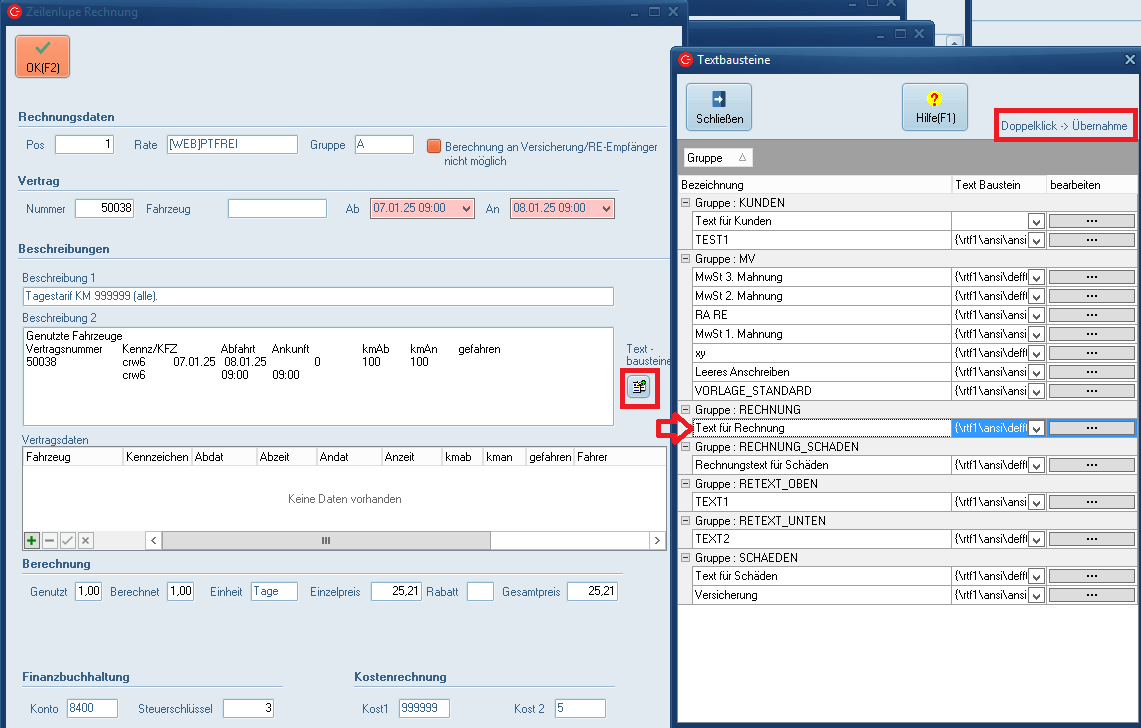Click the OK(F2) confirm button

(x=42, y=57)
